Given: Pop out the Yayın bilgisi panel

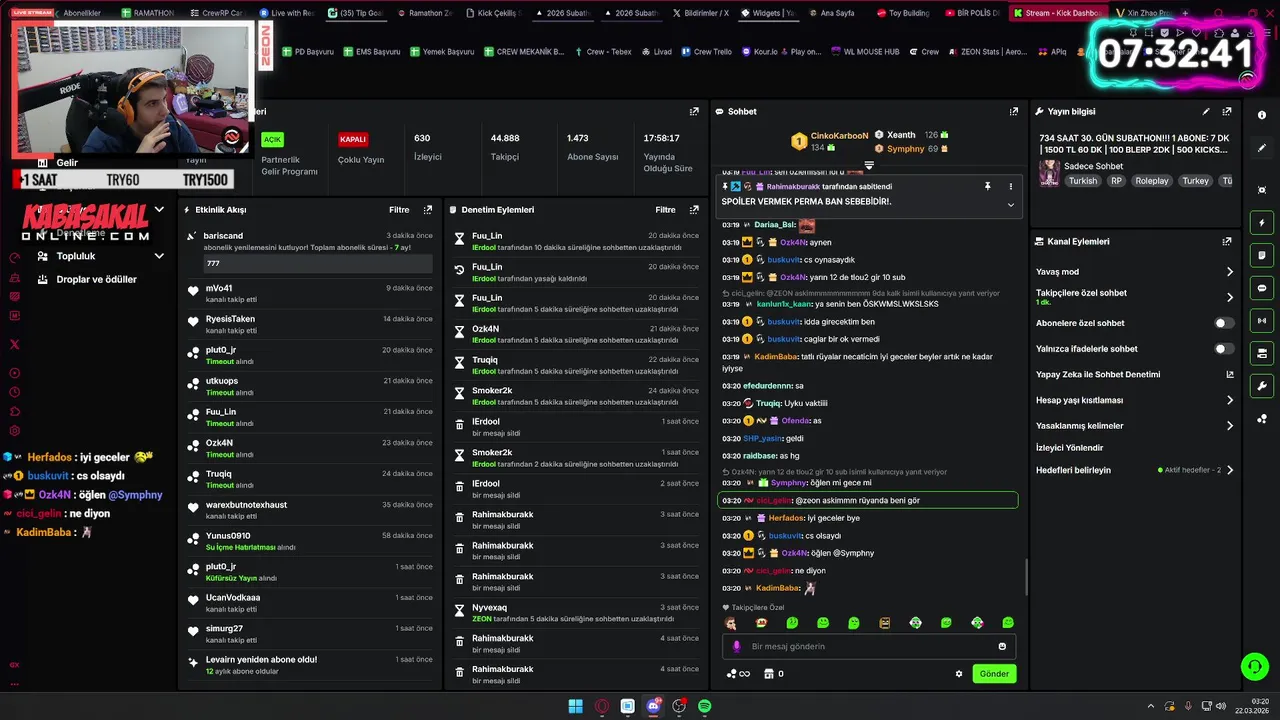Looking at the screenshot, I should (1227, 112).
